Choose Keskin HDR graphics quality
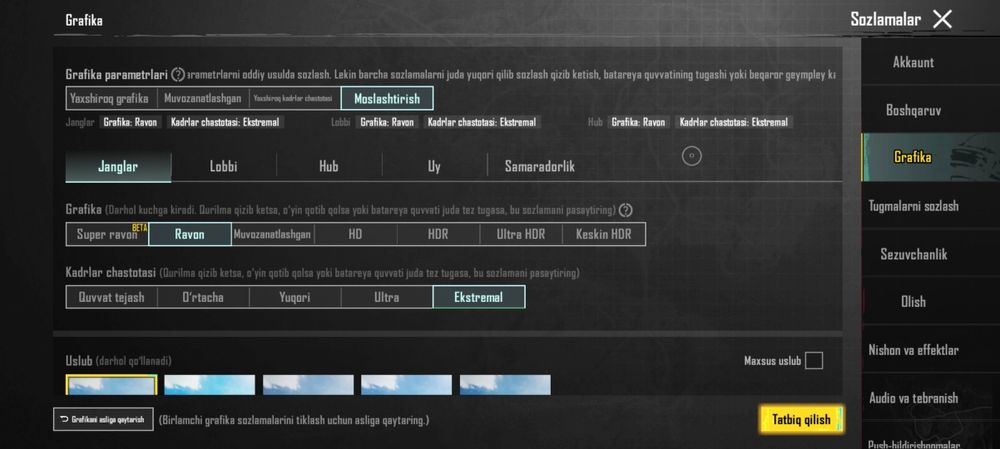Image resolution: width=1000 pixels, height=449 pixels. pyautogui.click(x=603, y=234)
